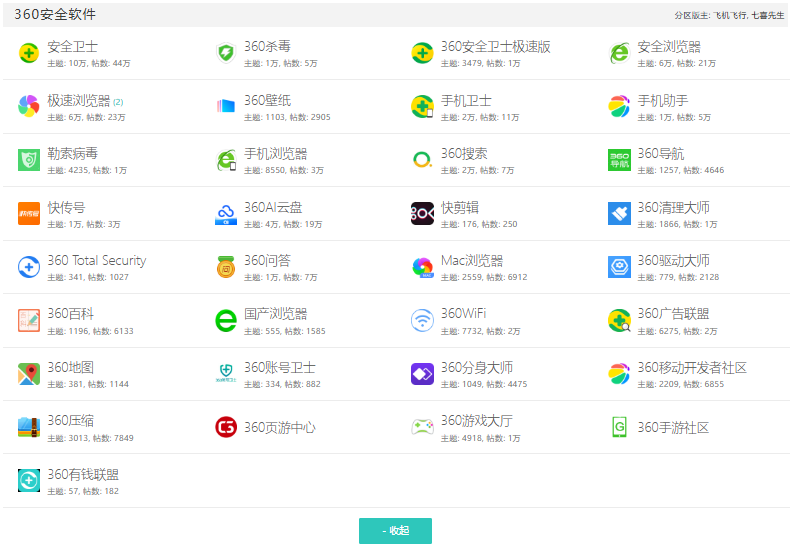Go to the 360移动开发者社区 link

point(692,368)
